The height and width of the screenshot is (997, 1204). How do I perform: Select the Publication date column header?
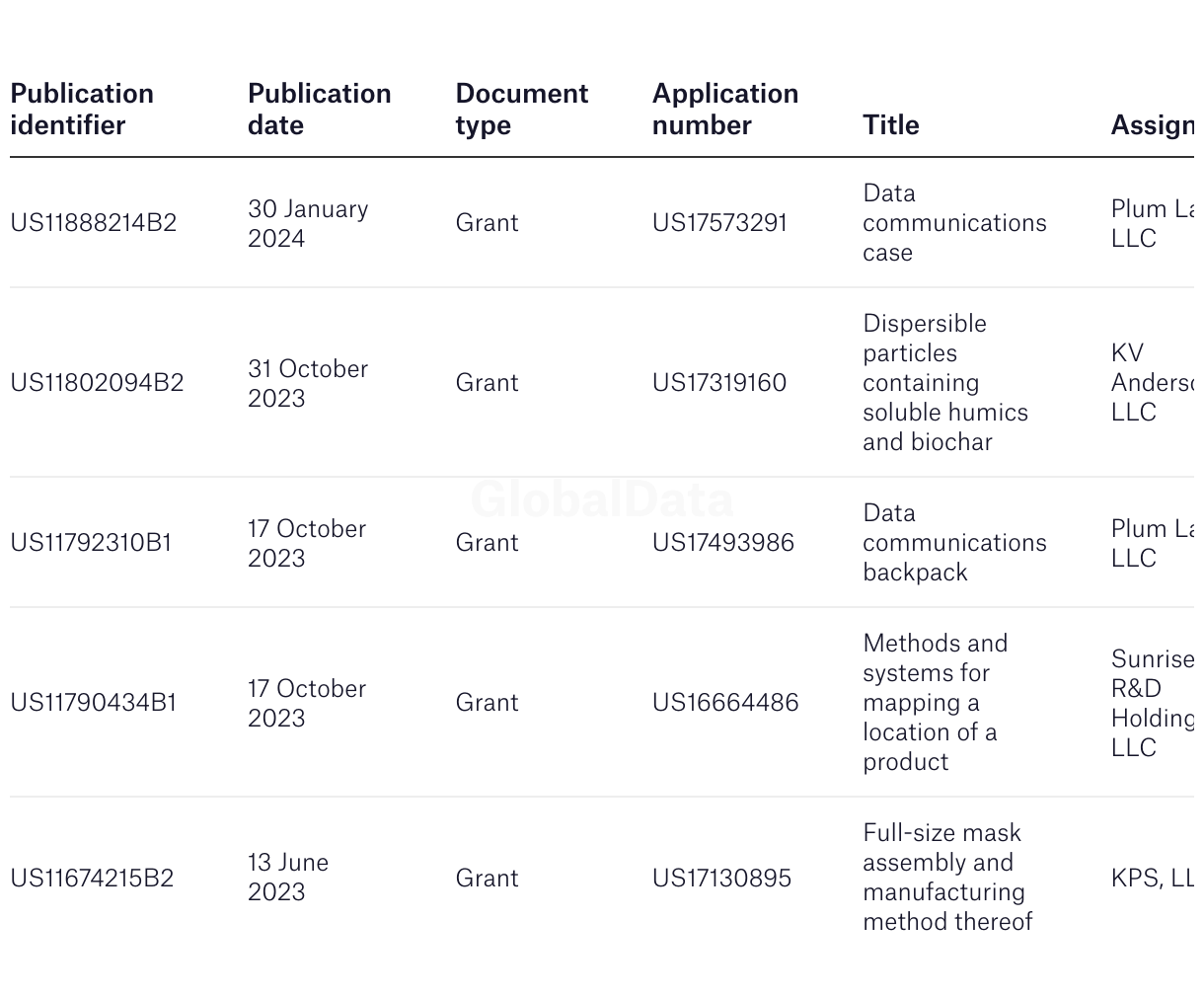[x=320, y=110]
